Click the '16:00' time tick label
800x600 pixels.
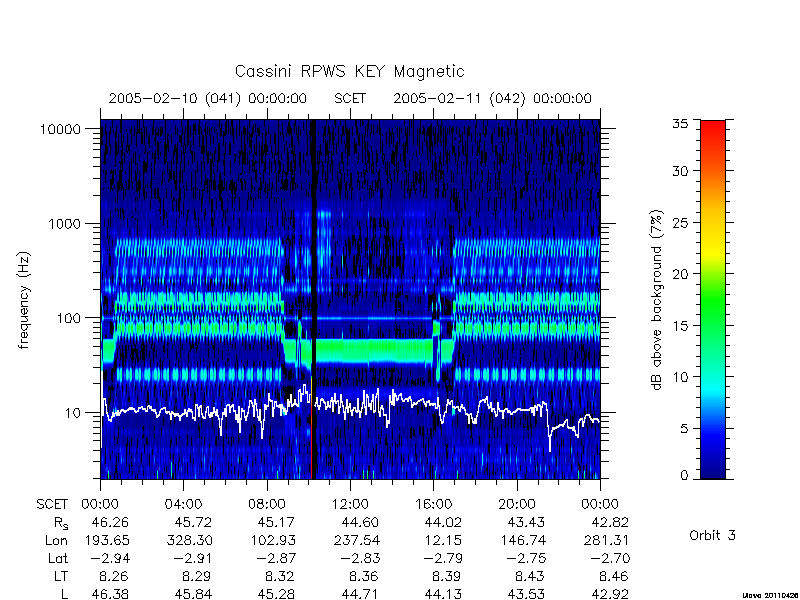tap(433, 505)
